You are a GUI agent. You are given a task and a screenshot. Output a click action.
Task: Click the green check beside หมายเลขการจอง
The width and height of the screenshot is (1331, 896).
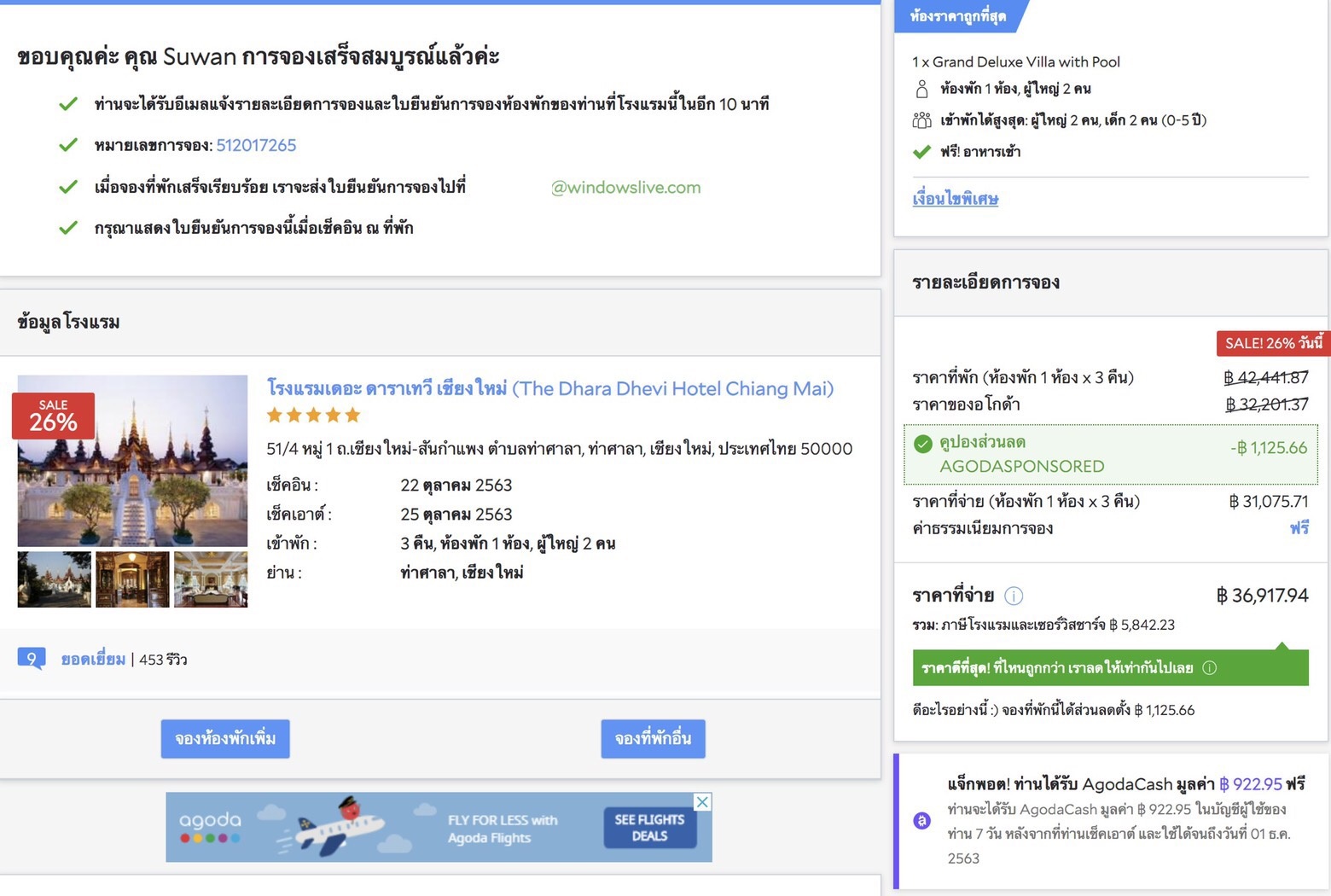point(68,145)
